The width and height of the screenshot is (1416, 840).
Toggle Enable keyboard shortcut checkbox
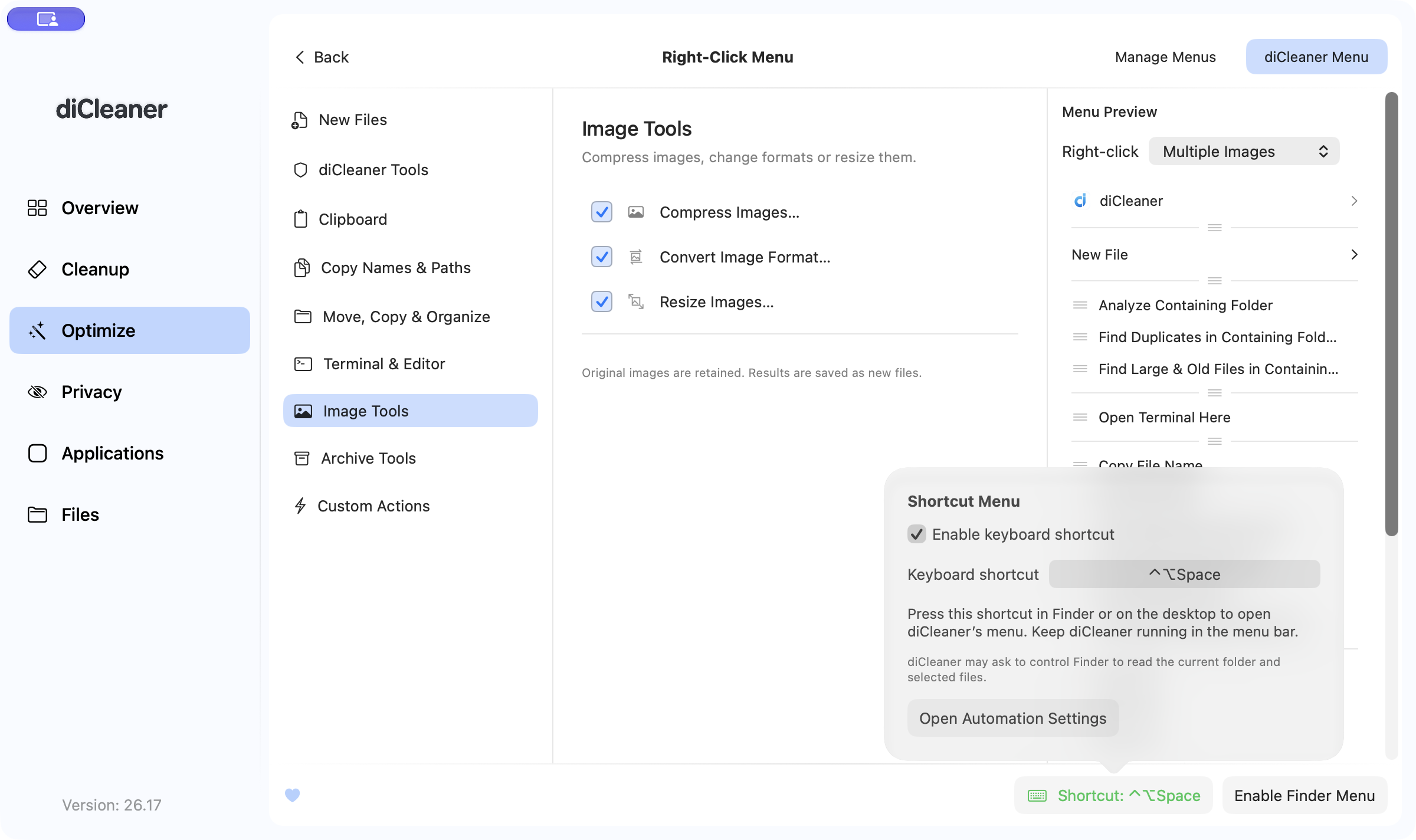916,534
